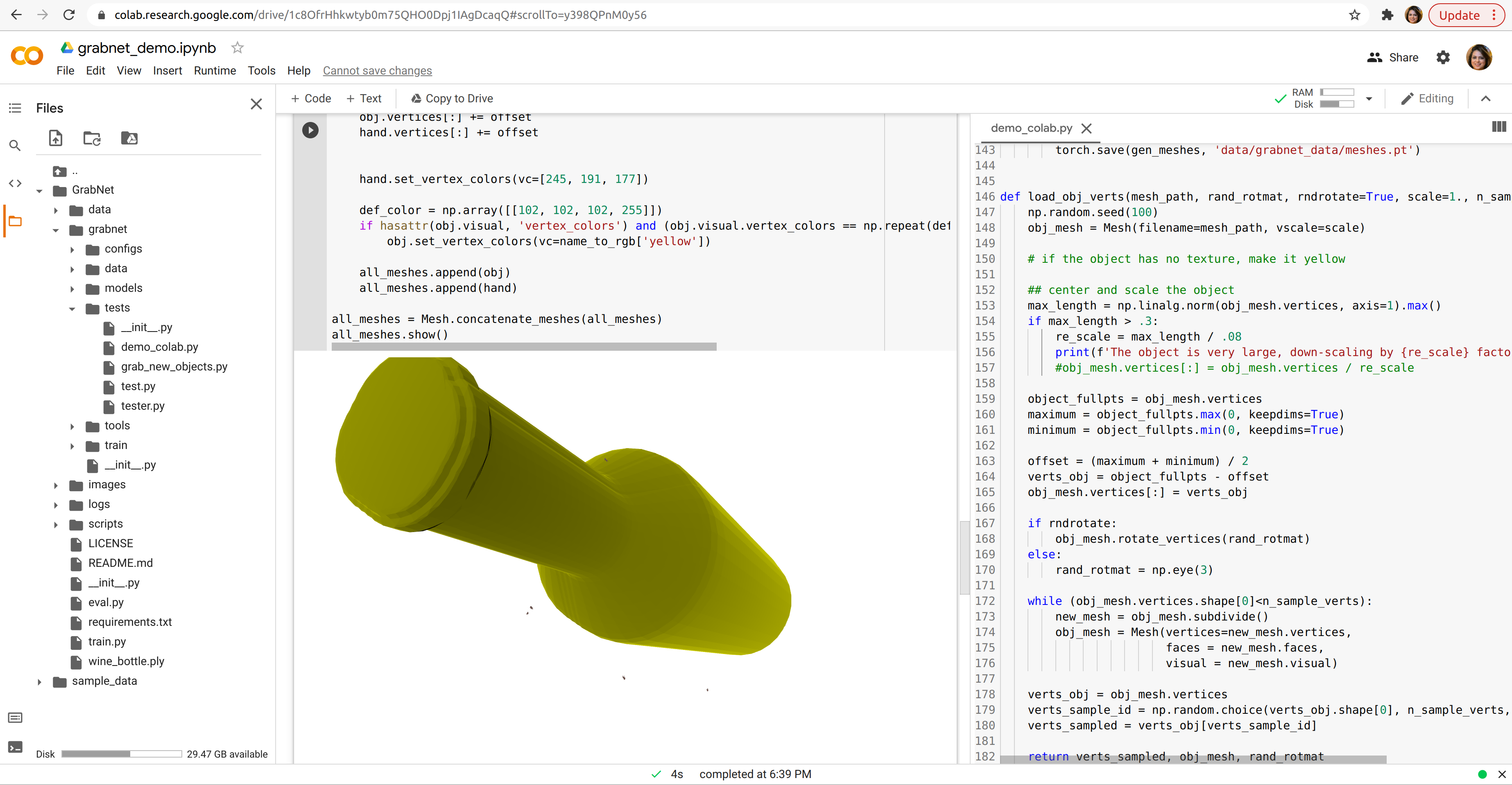Image resolution: width=1512 pixels, height=785 pixels.
Task: Refresh the file browser listing
Action: [x=92, y=138]
